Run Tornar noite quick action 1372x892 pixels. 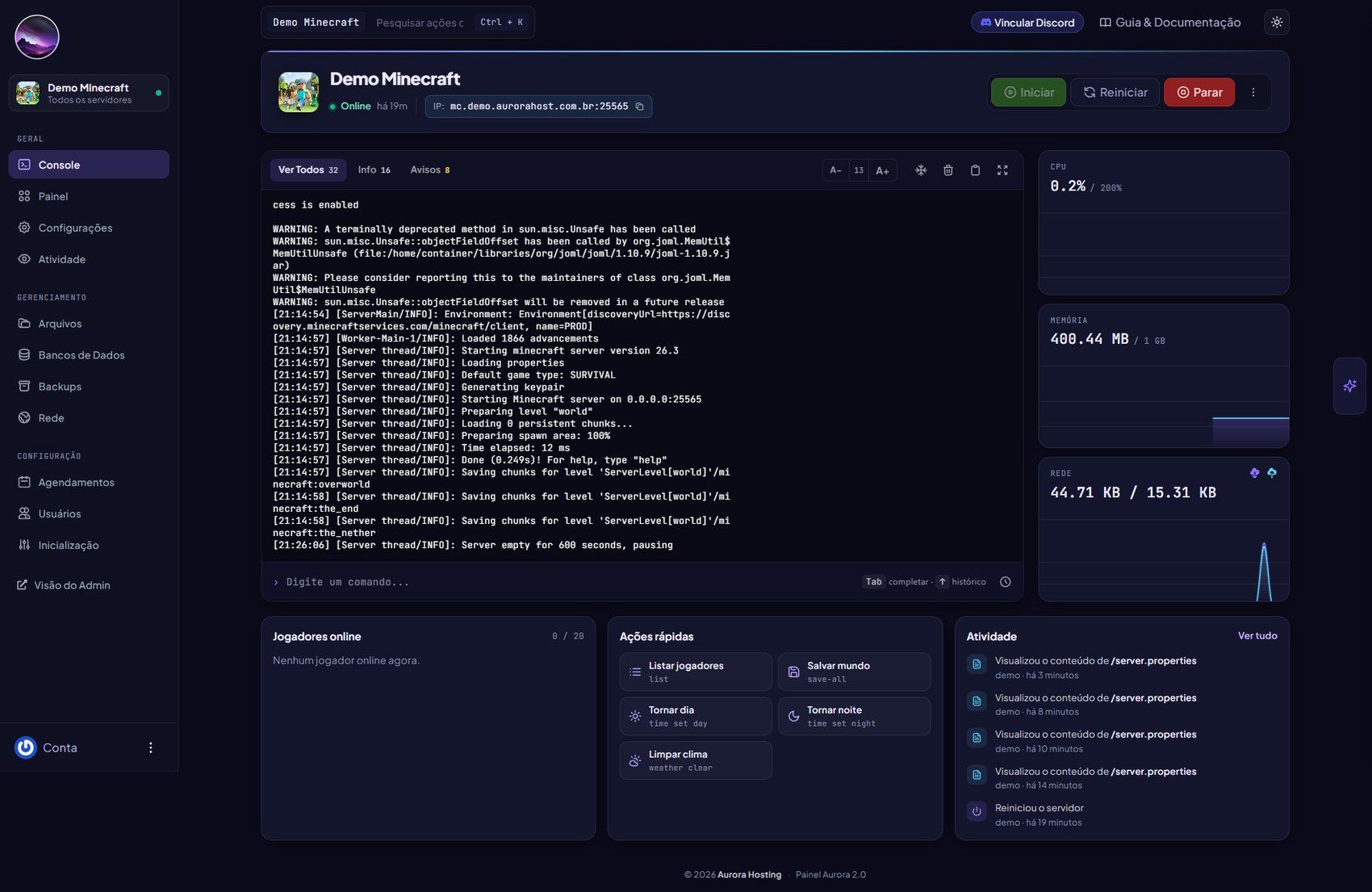[854, 716]
